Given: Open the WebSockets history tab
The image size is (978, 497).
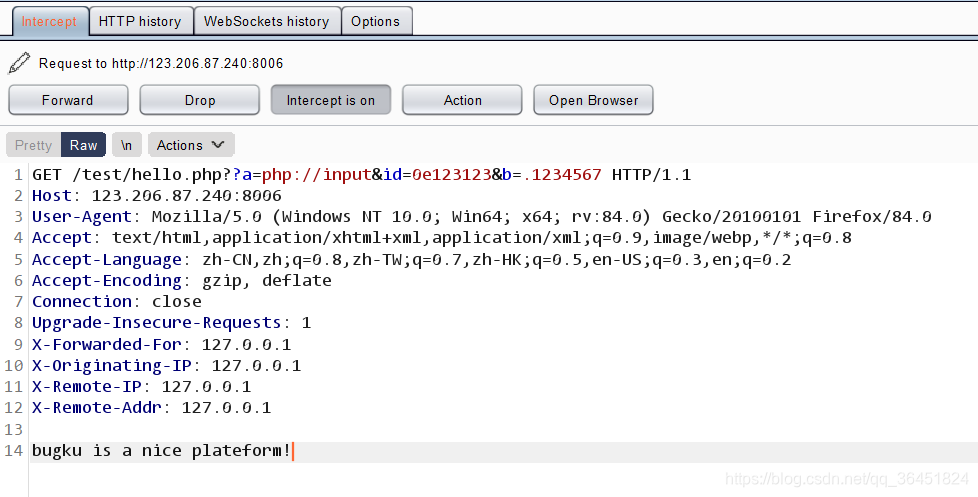Looking at the screenshot, I should click(267, 21).
